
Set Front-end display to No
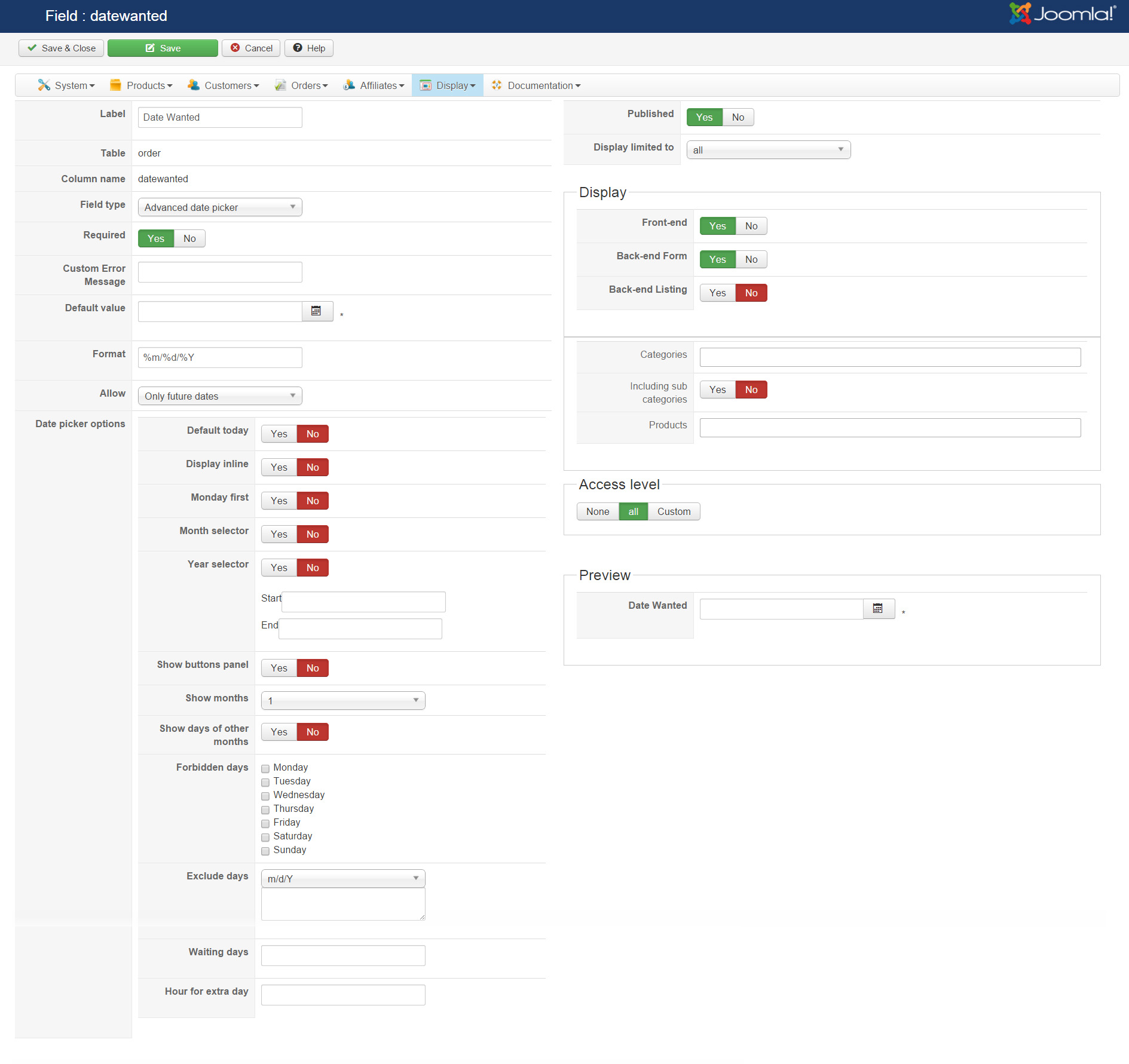coord(751,226)
